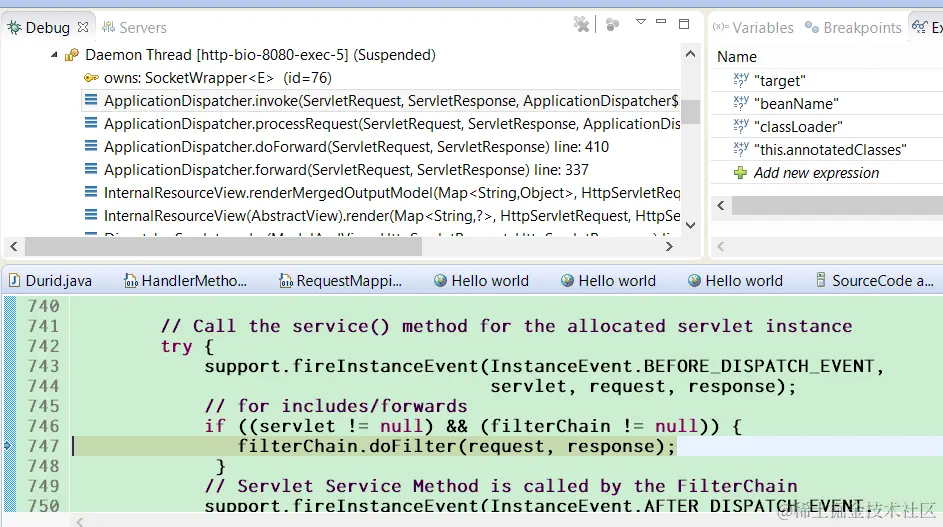Viewport: 943px width, 527px height.
Task: Open the Servers view tab
Action: 135,28
